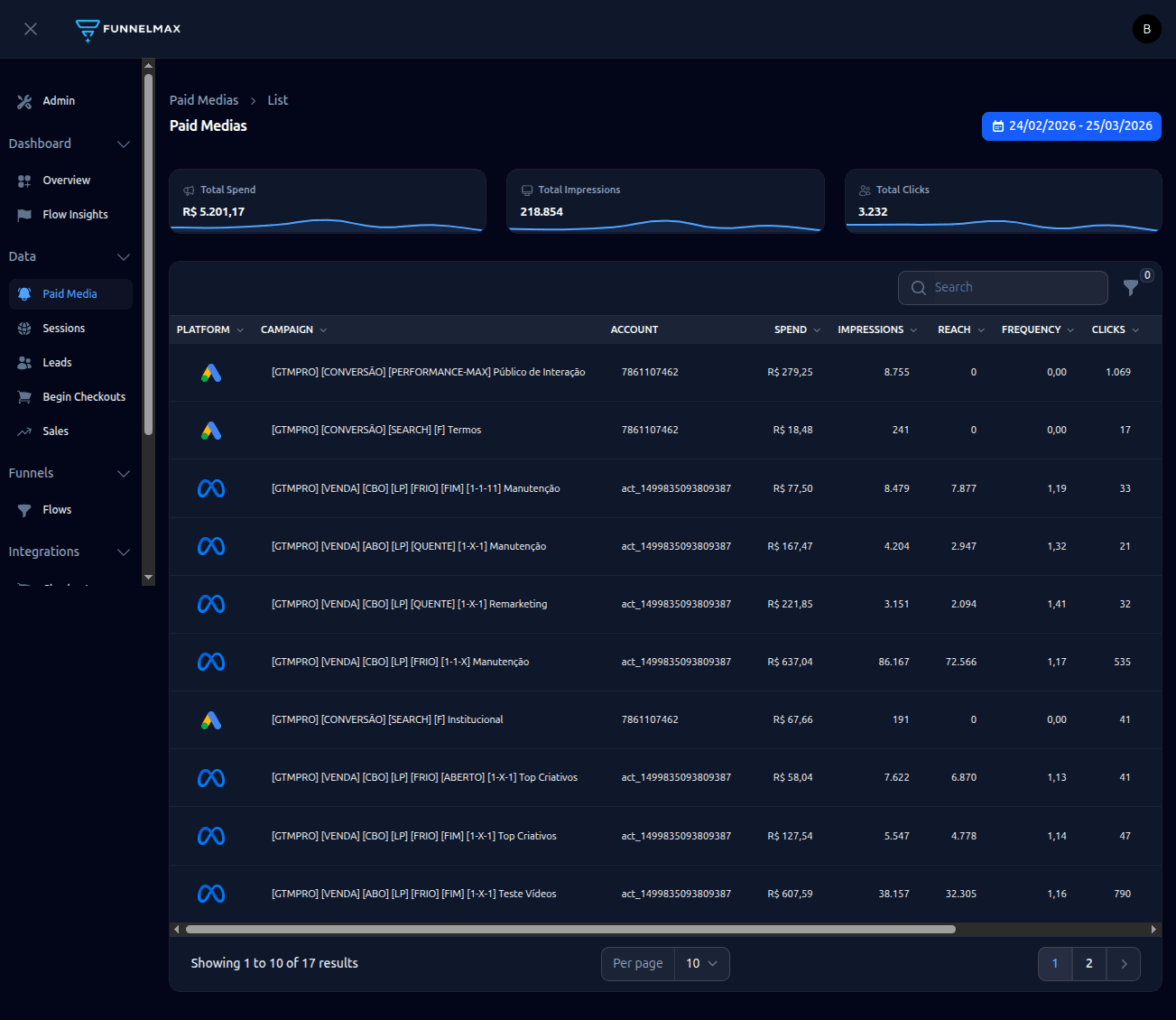Click the Sessions icon in the sidebar

tap(24, 328)
